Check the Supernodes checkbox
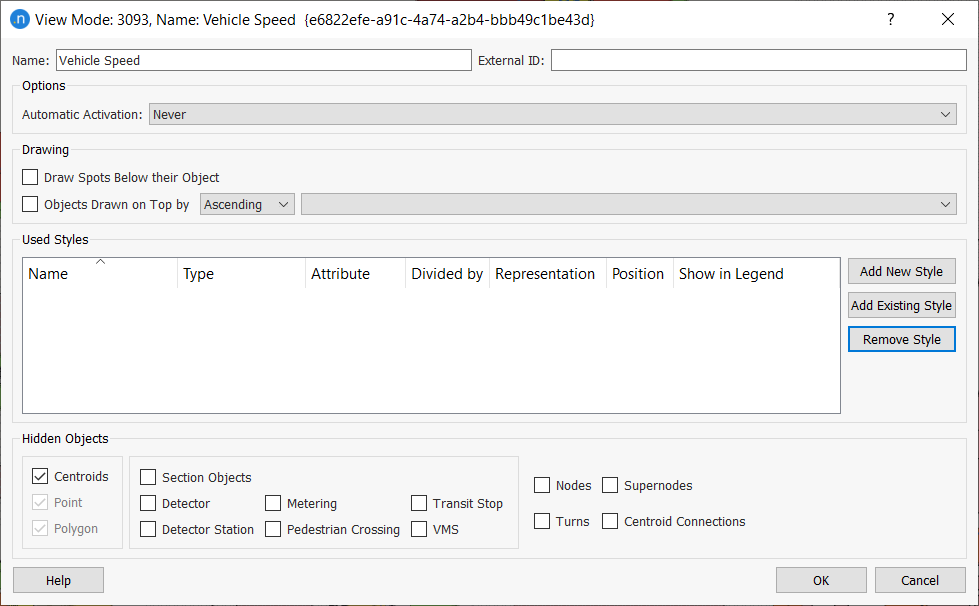Screen dimensions: 979x606 pos(610,486)
